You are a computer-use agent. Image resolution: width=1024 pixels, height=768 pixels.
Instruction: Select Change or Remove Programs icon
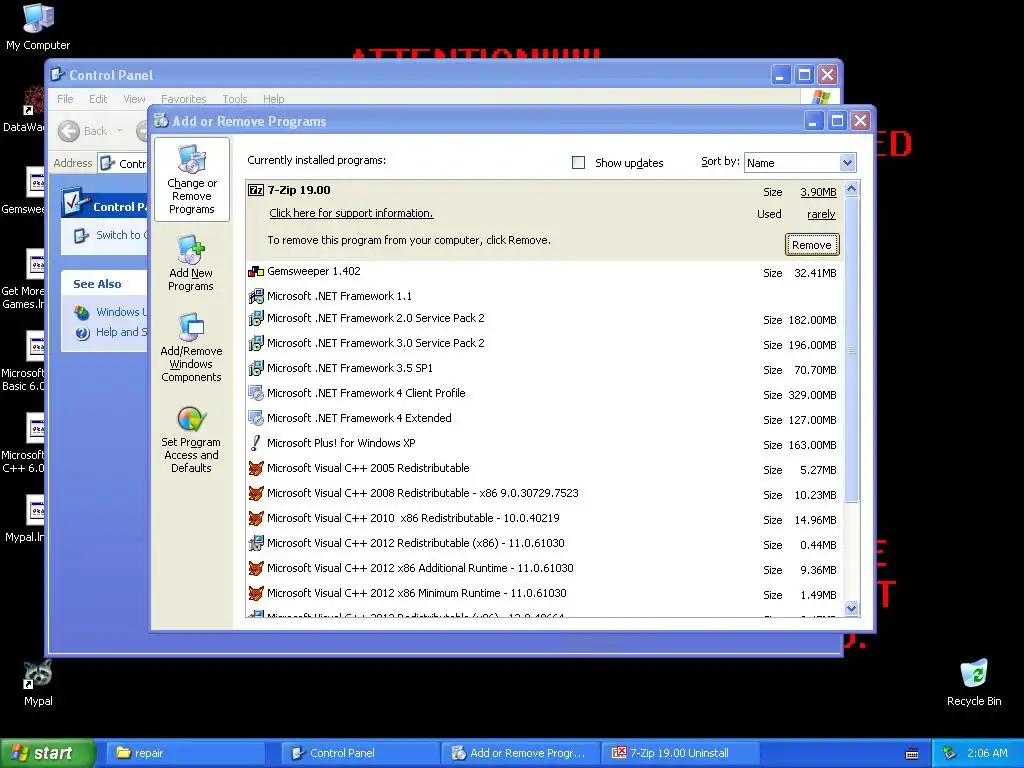tap(191, 180)
